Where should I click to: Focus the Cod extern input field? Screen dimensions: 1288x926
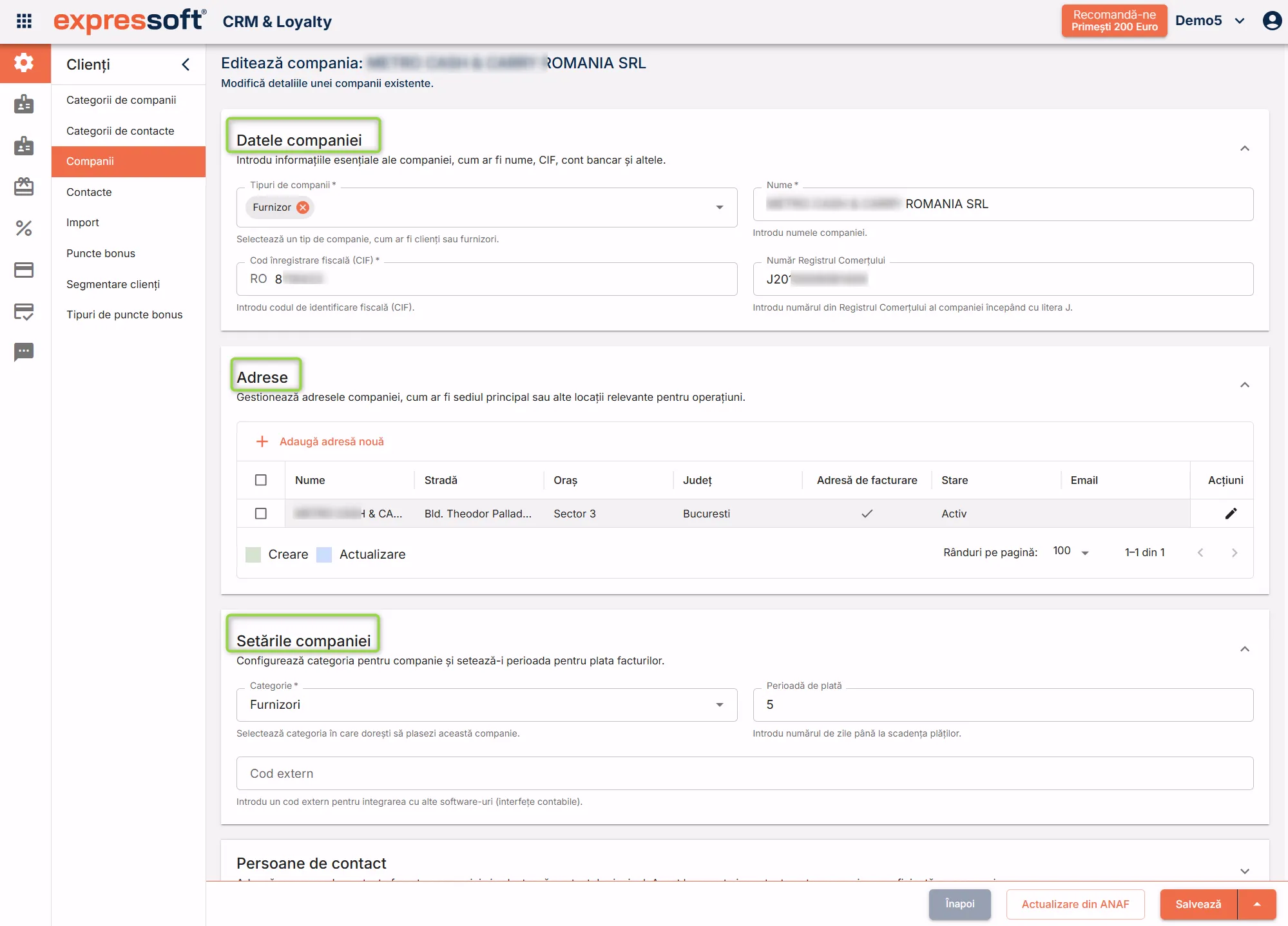[745, 773]
